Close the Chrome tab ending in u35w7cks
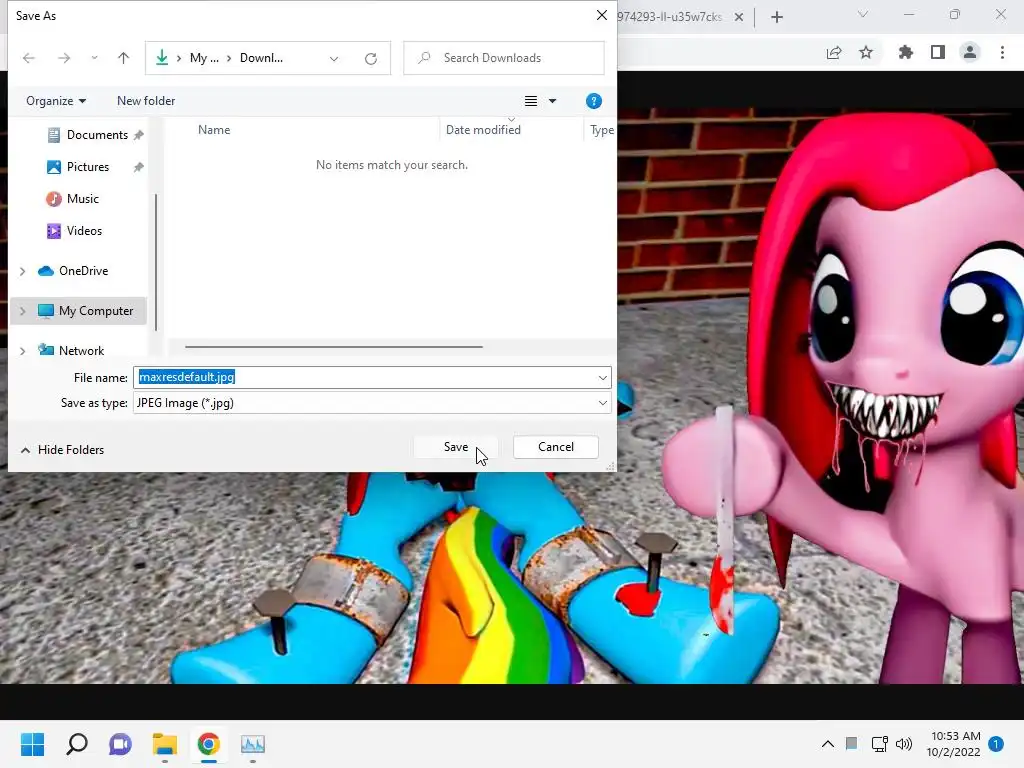Image resolution: width=1024 pixels, height=768 pixels. (x=739, y=17)
